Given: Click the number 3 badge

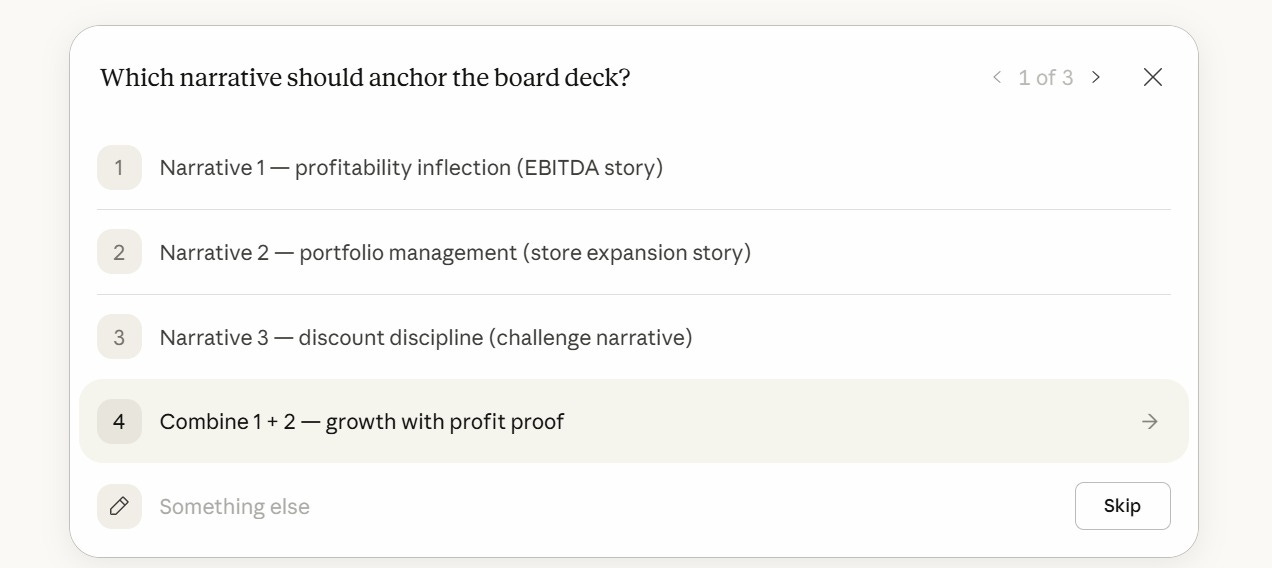Looking at the screenshot, I should coord(119,337).
